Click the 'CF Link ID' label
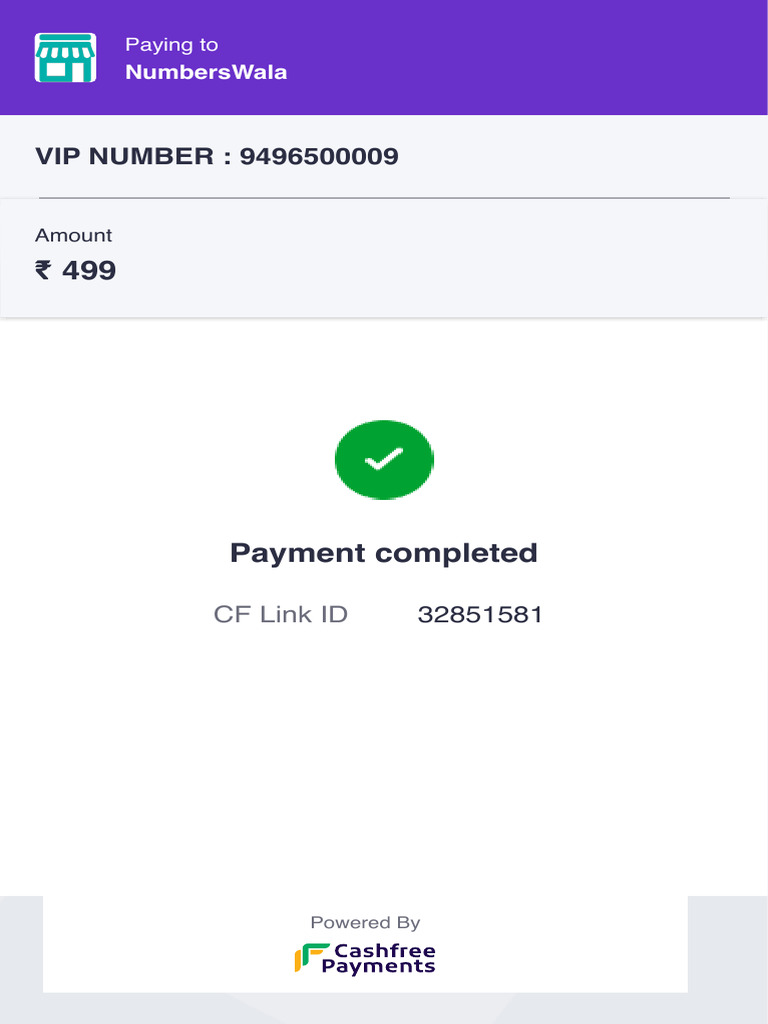The width and height of the screenshot is (768, 1024). 280,614
